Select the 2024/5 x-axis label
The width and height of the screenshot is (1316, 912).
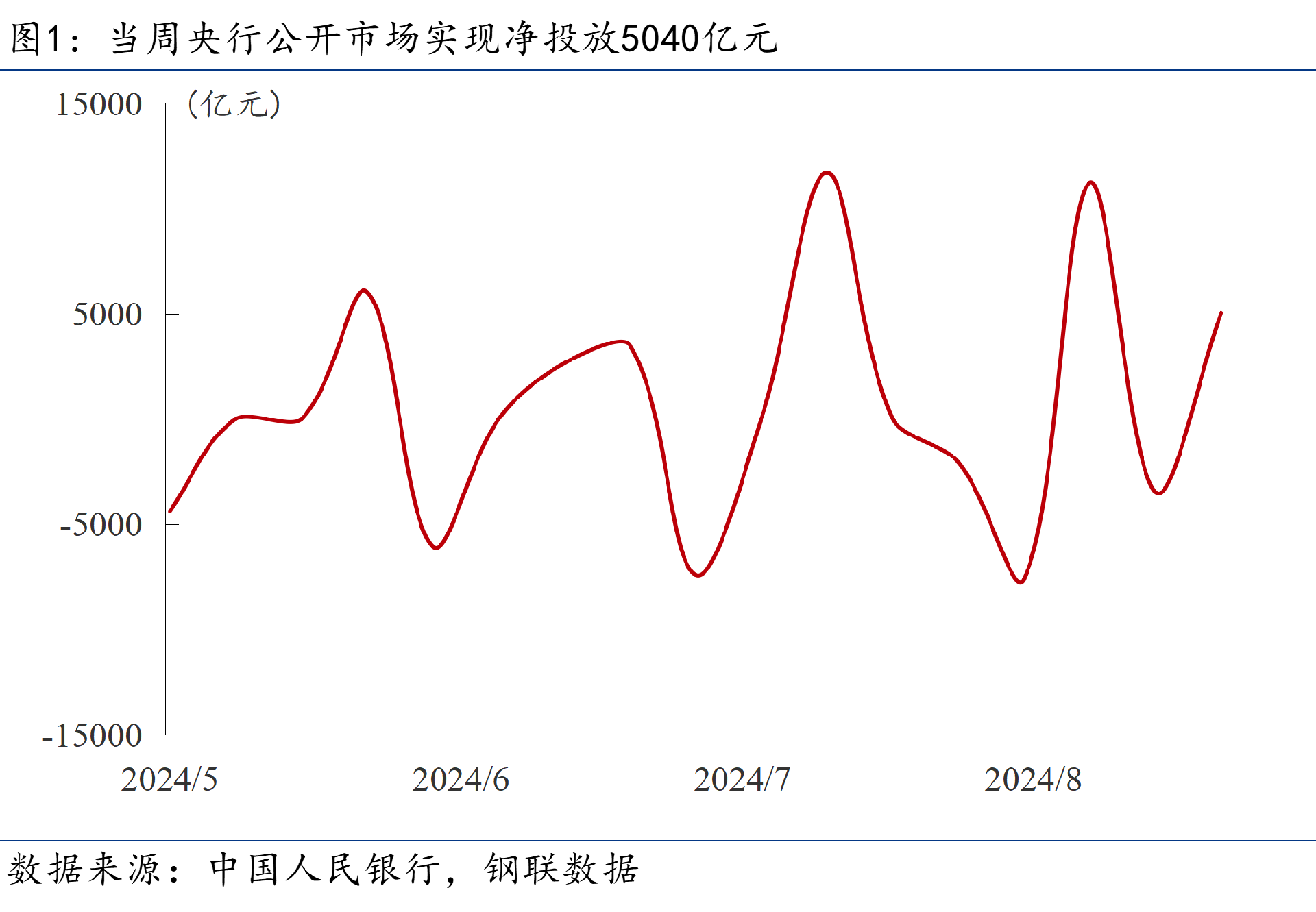(169, 780)
